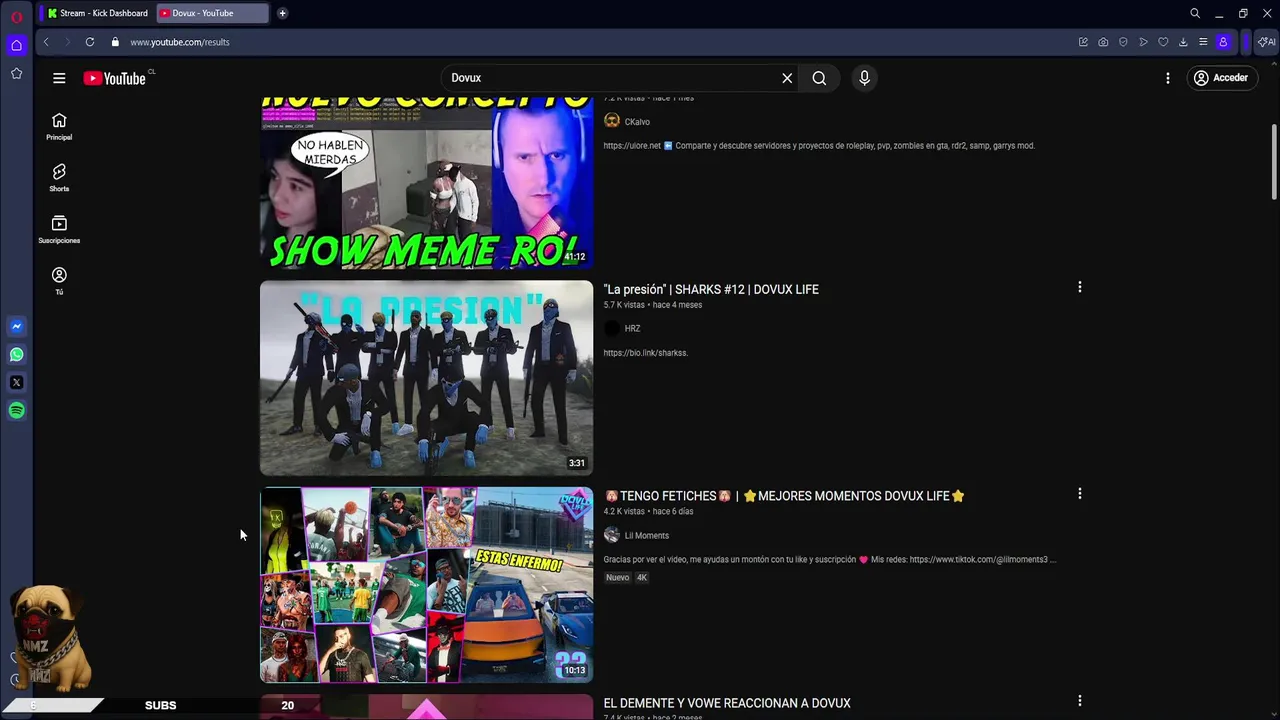Open the Opera main menu logo
This screenshot has height=720, width=1280.
(16, 16)
